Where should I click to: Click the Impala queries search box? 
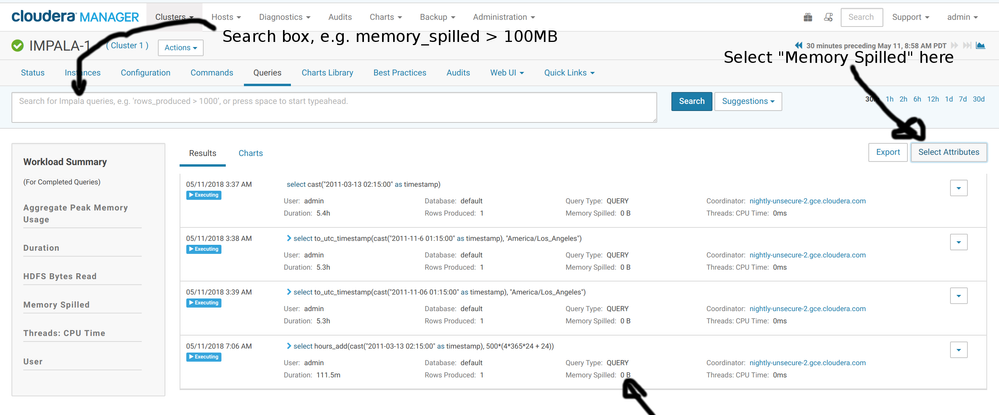pos(334,107)
